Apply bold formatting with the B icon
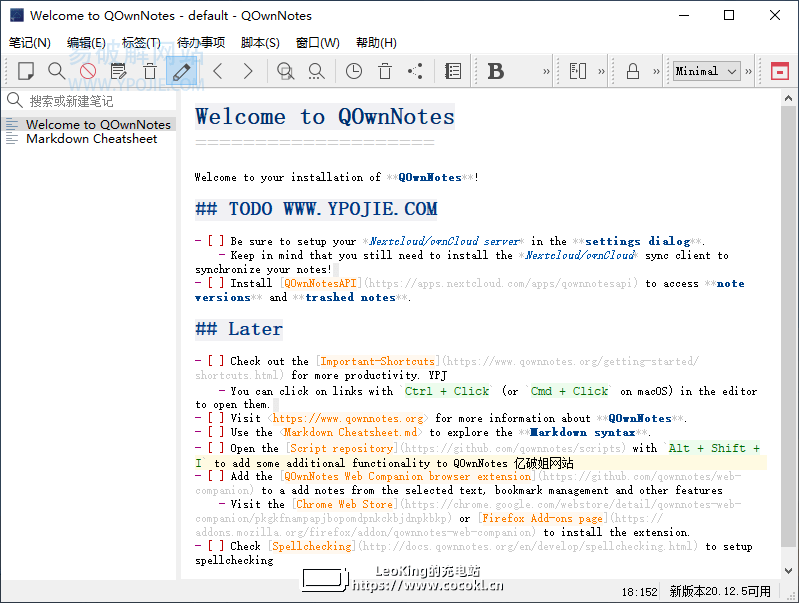The image size is (799, 603). pyautogui.click(x=496, y=71)
